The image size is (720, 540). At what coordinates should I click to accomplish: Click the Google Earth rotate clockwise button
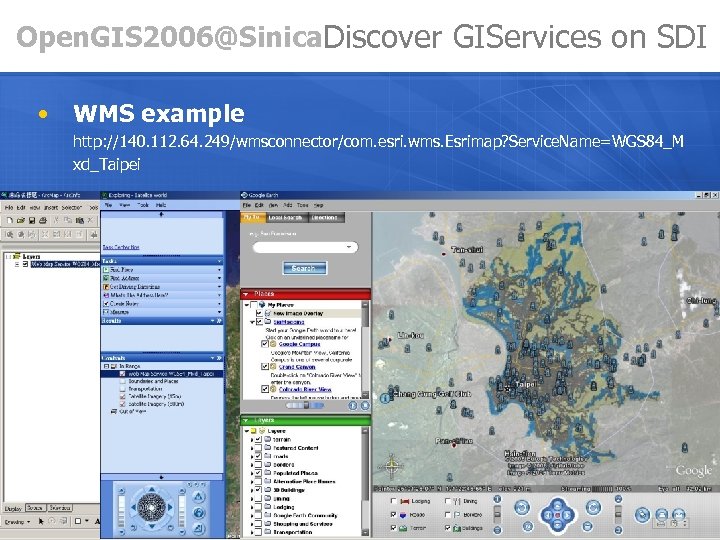pyautogui.click(x=593, y=507)
